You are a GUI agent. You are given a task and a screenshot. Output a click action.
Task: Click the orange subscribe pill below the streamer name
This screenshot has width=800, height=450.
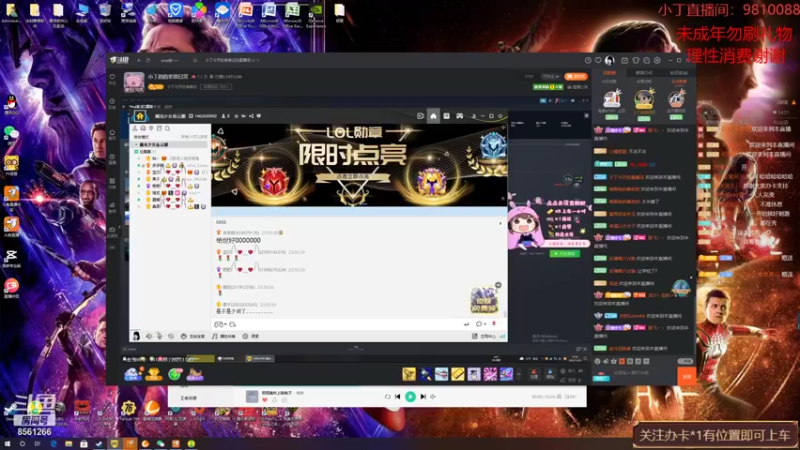[x=155, y=87]
